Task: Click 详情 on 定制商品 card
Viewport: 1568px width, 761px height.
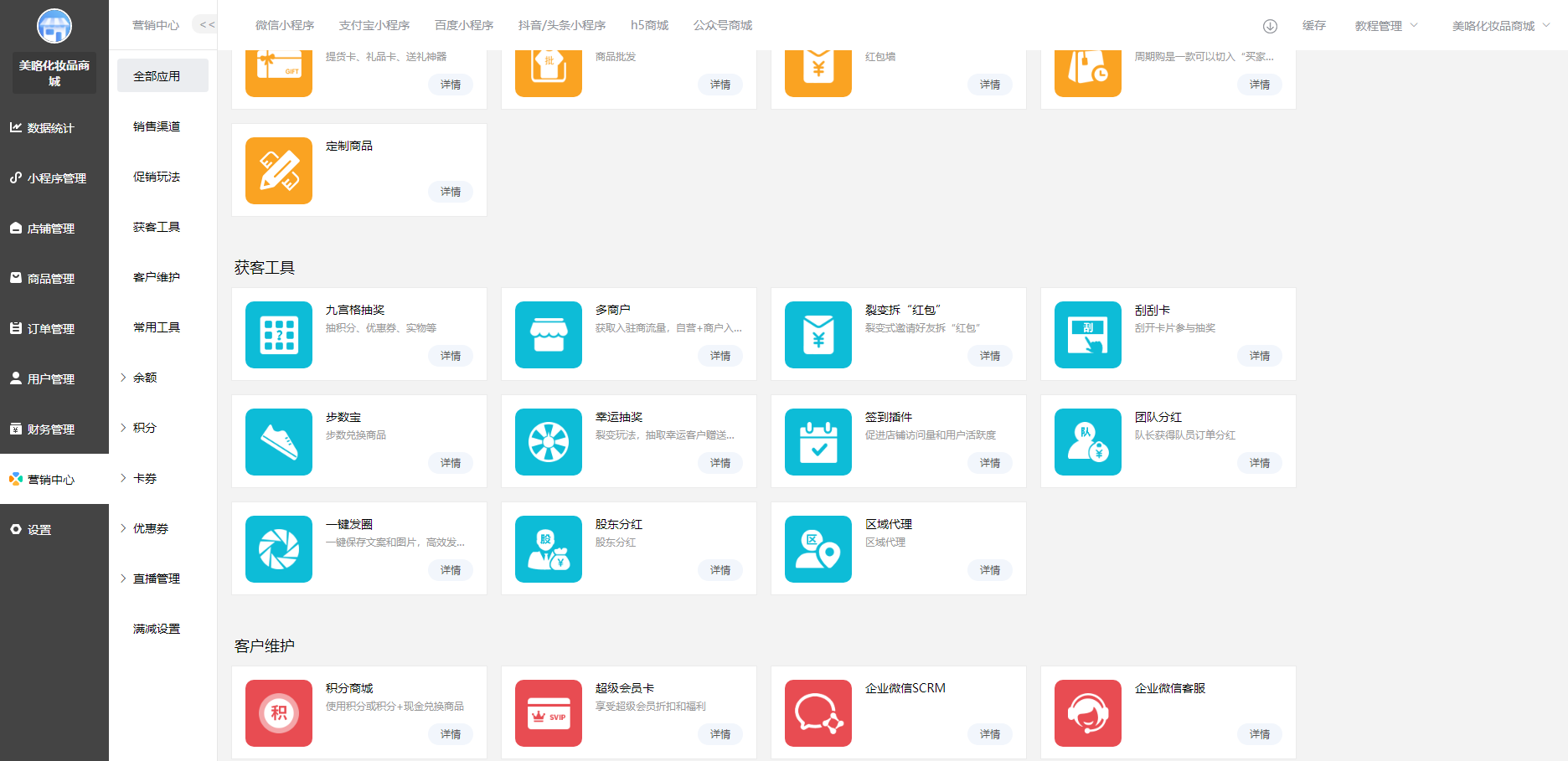Action: click(x=451, y=192)
